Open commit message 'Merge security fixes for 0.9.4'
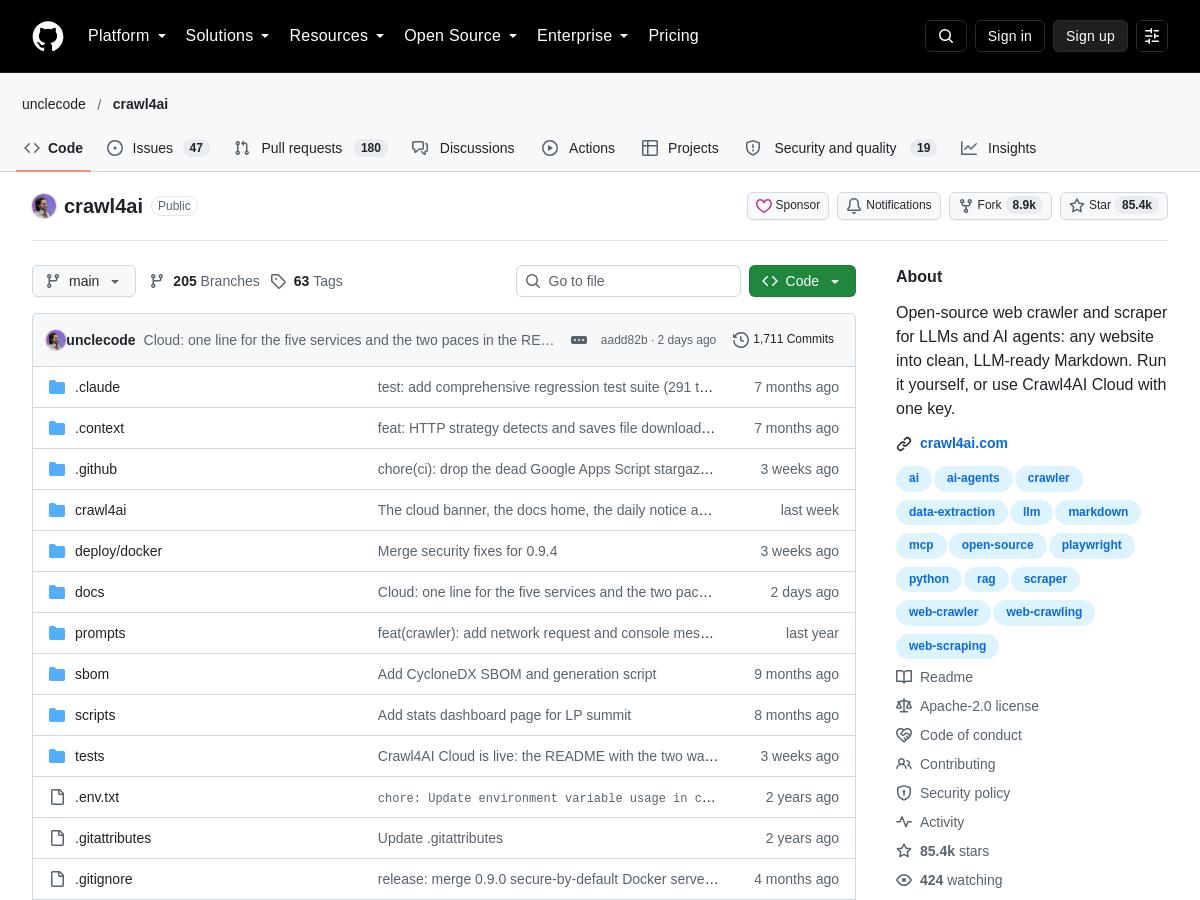The height and width of the screenshot is (900, 1200). pos(468,551)
